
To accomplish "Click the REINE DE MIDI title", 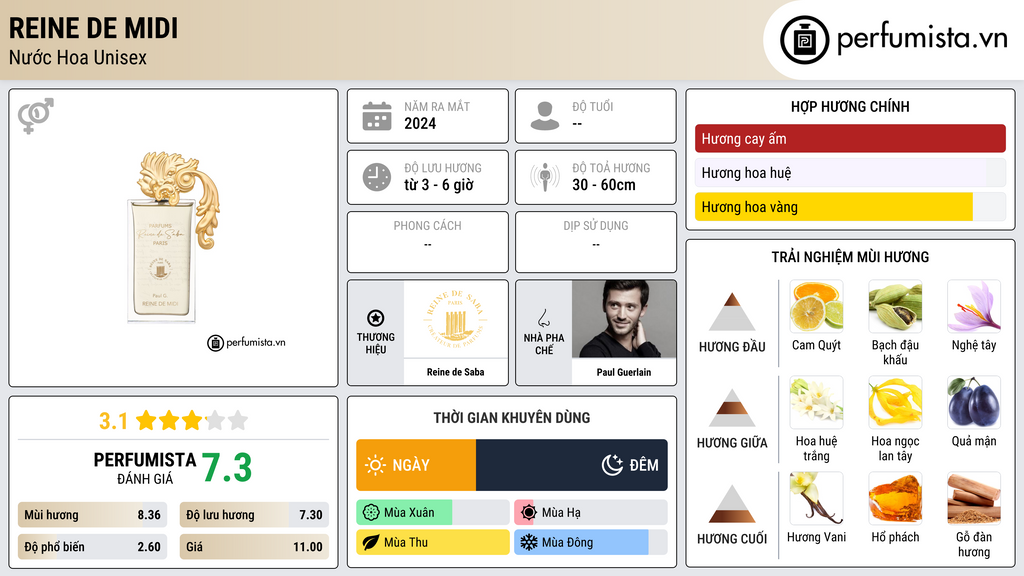I will point(93,29).
